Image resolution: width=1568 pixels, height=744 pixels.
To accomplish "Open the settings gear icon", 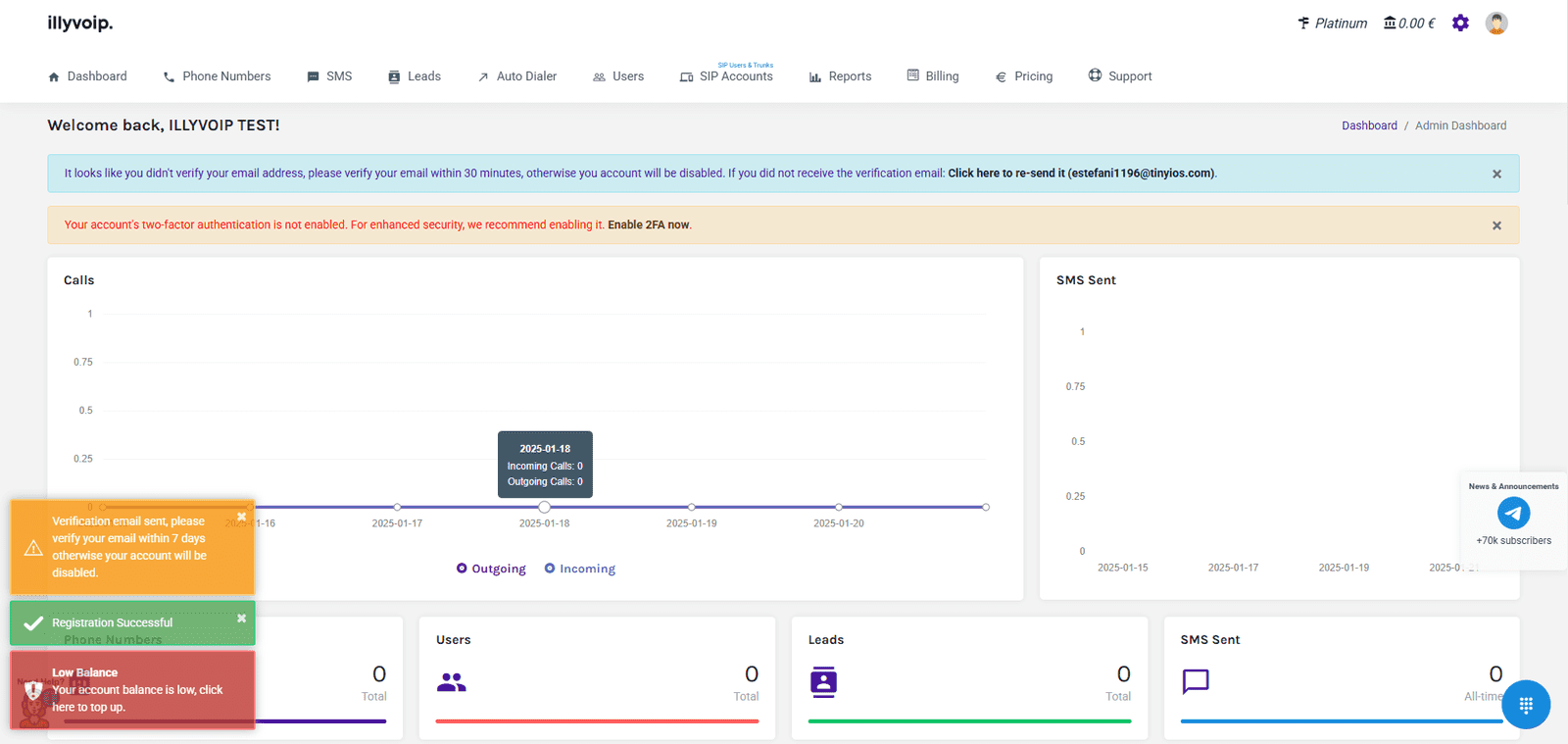I will coord(1460,24).
